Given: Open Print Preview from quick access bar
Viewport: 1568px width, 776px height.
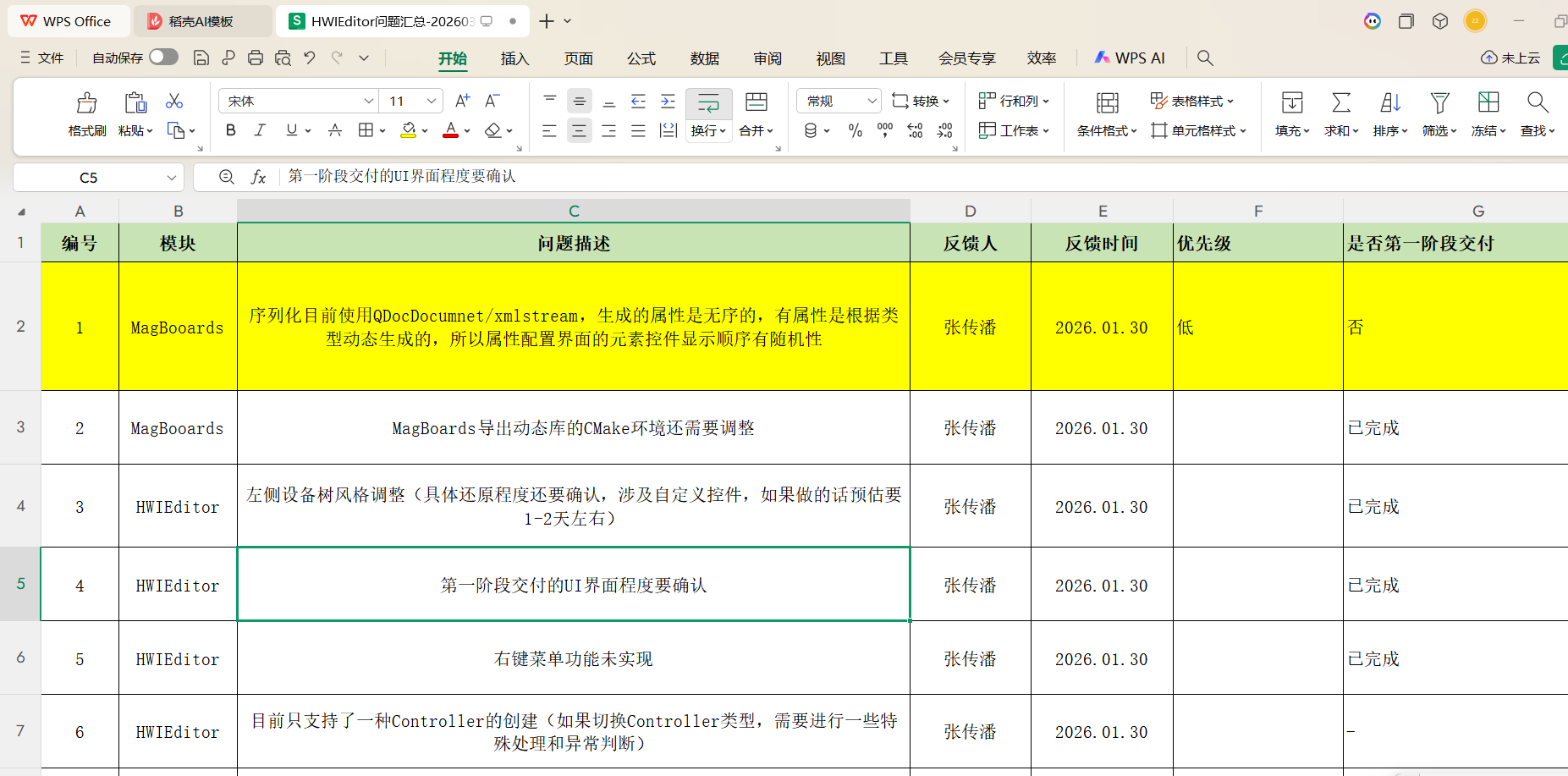Looking at the screenshot, I should pos(283,58).
